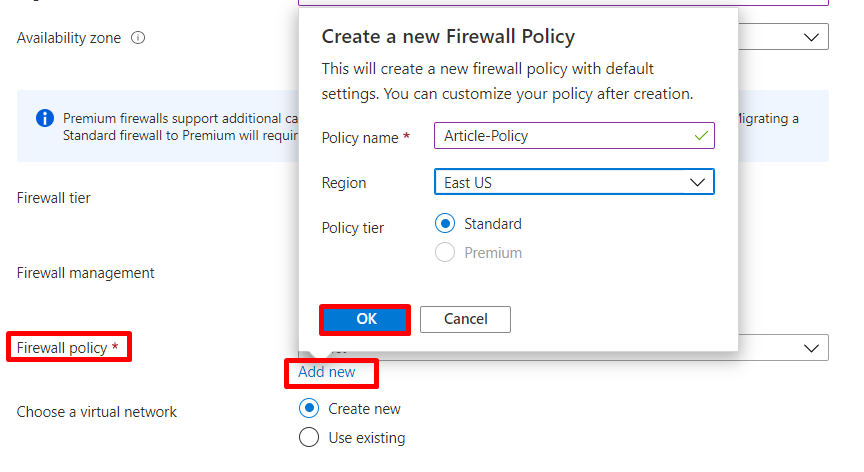The image size is (864, 472).
Task: Click the Choose a virtual network label
Action: point(96,412)
